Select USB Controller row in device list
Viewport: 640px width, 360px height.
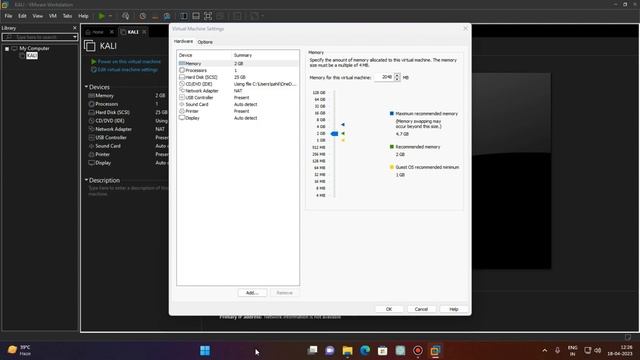(238, 98)
